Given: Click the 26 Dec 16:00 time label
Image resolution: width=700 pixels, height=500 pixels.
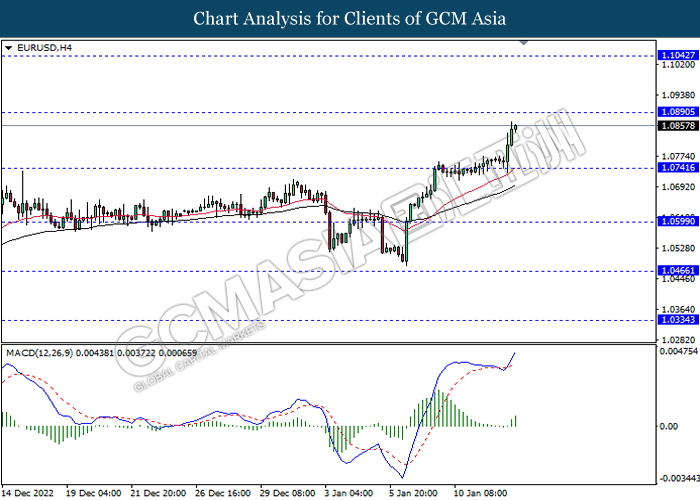Looking at the screenshot, I should point(223,493).
